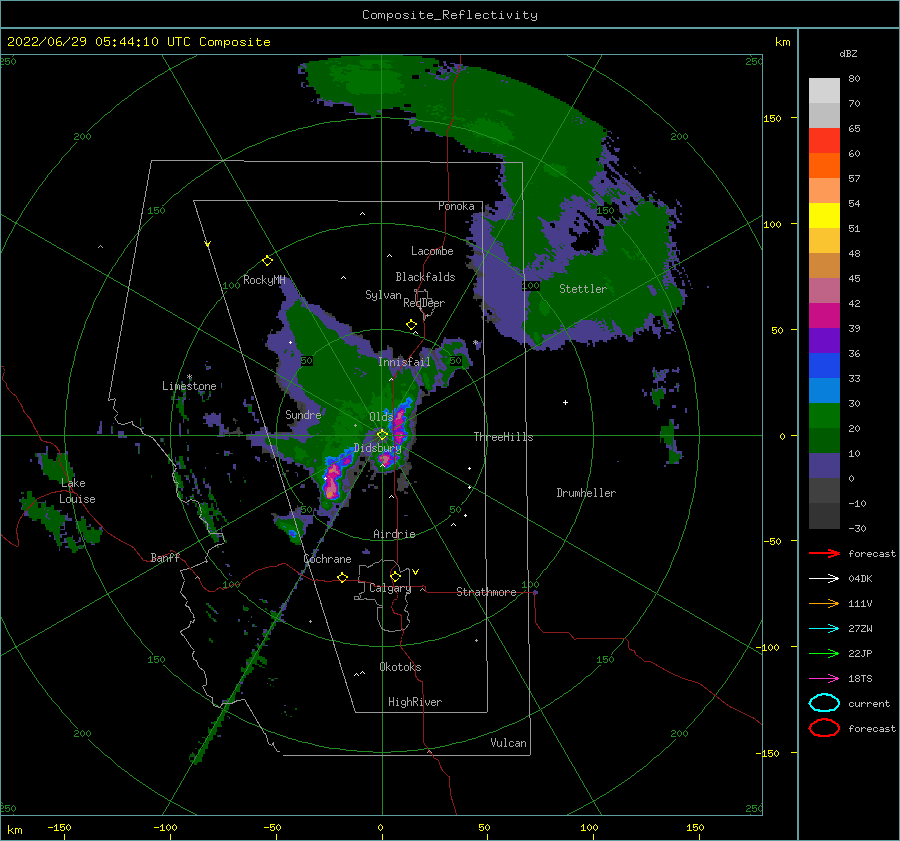
Task: Click the light grey swatch next to 80 dBZ
Action: click(x=824, y=91)
